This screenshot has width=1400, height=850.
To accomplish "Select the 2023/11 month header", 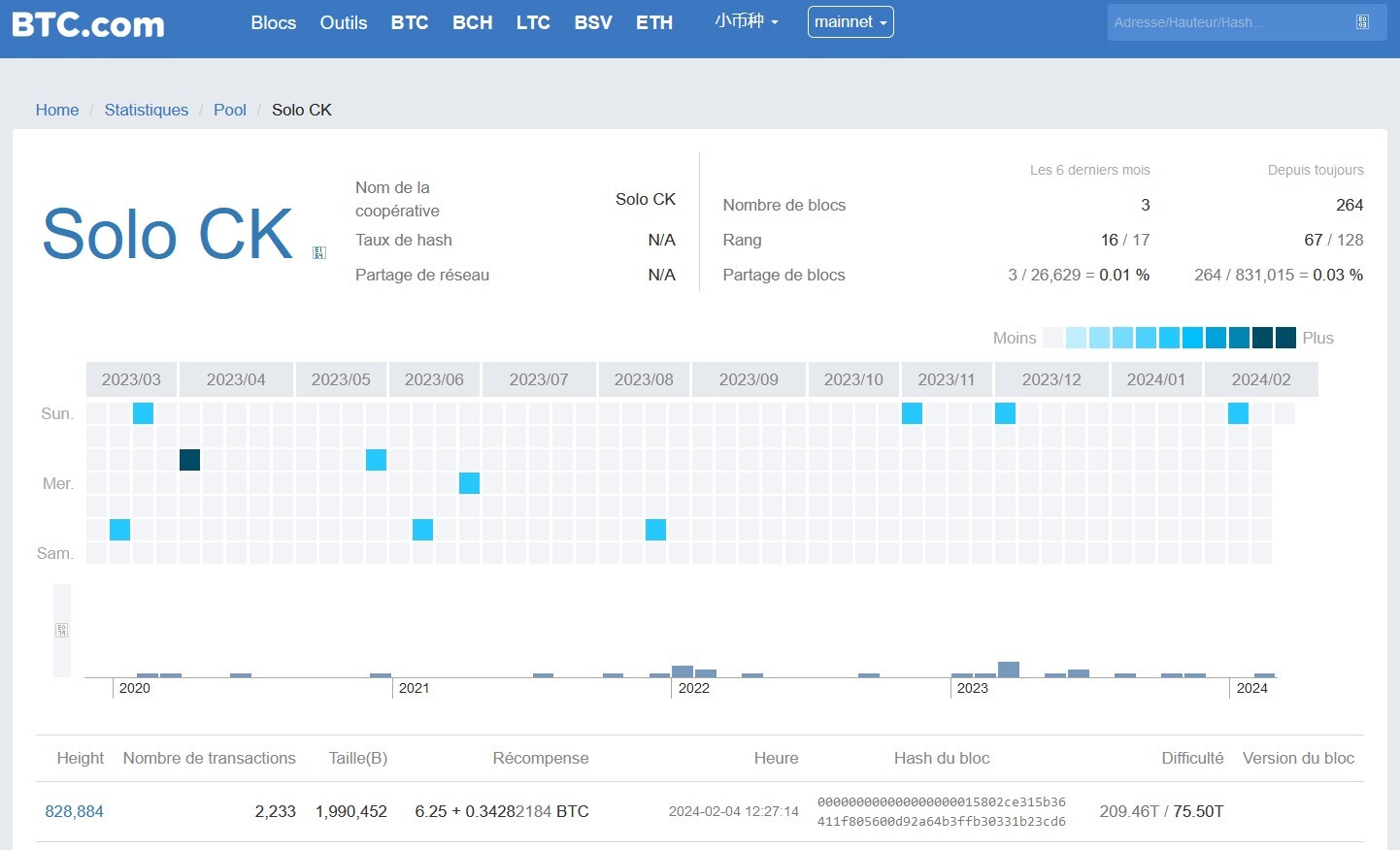I will (947, 379).
